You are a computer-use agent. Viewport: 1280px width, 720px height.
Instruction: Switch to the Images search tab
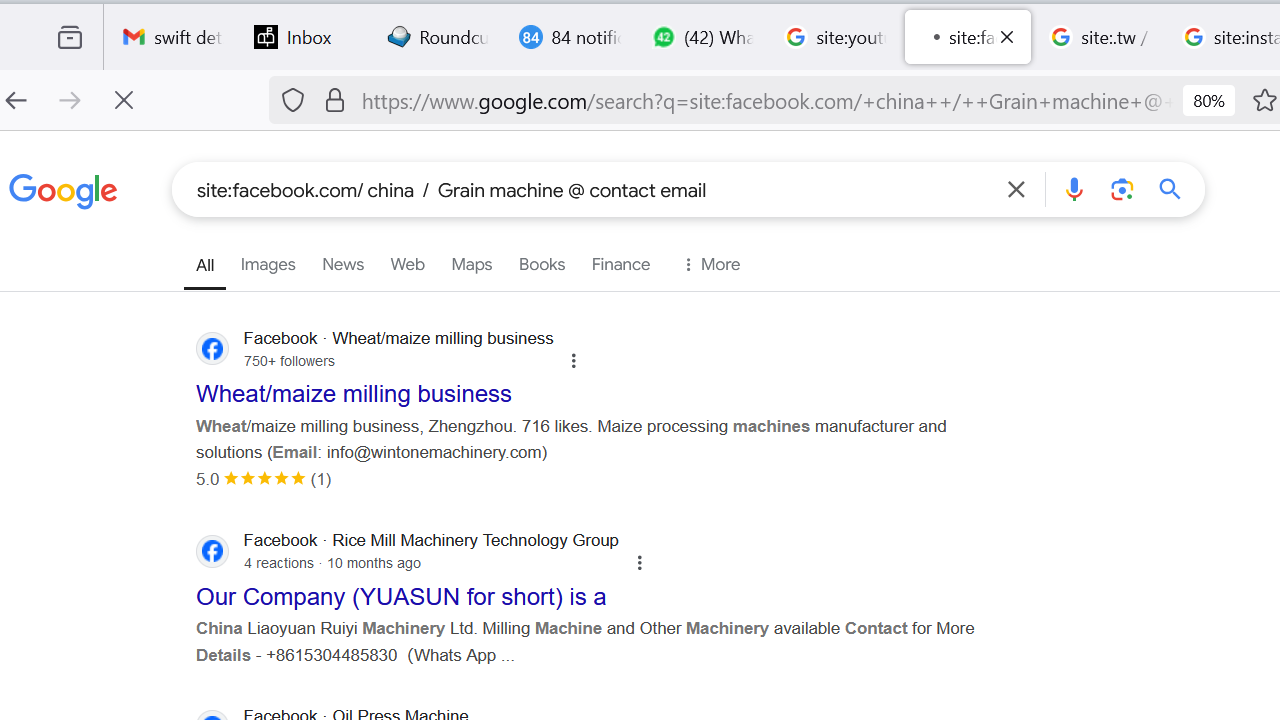267,264
